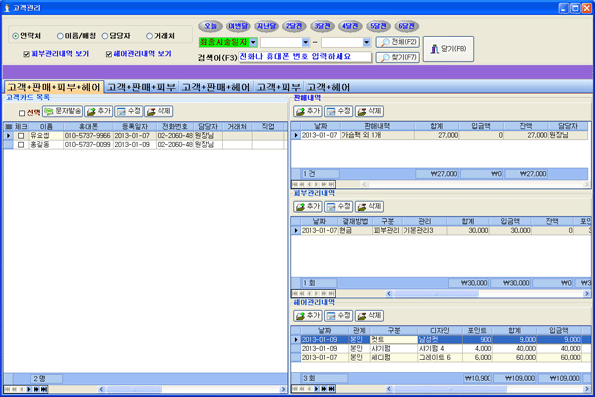Click 삭제 in the 고객카드 목록 toolbar
595x397 pixels.
pos(159,111)
